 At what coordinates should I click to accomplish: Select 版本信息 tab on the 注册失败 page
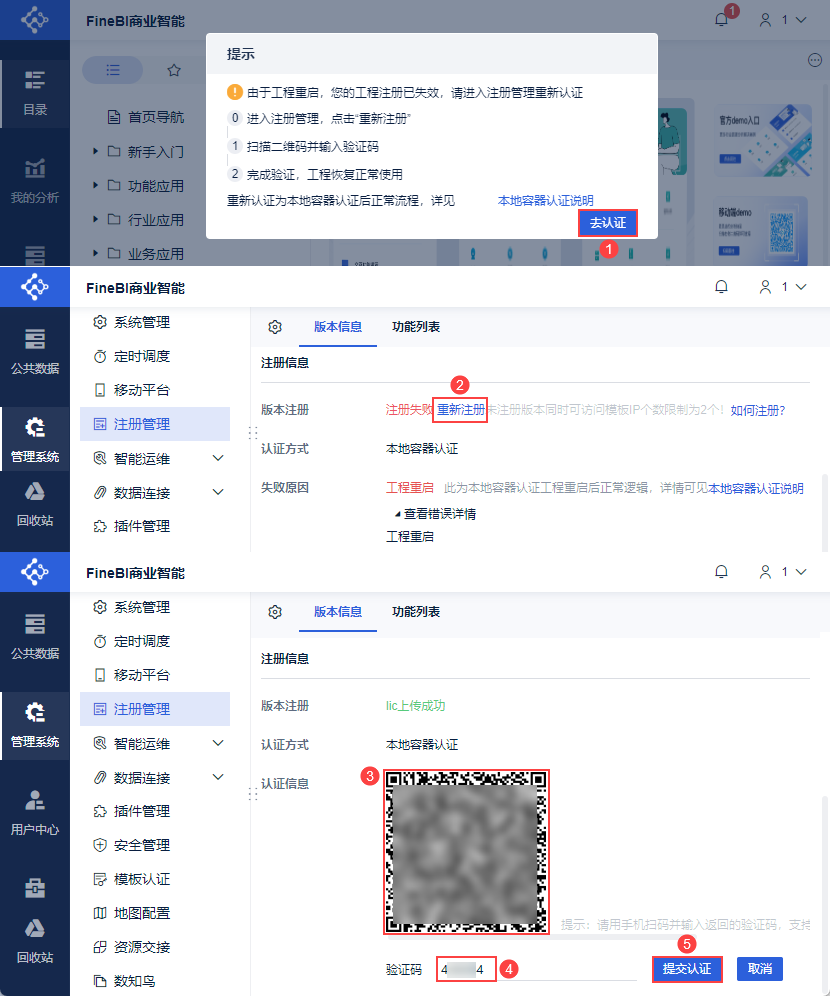point(338,326)
